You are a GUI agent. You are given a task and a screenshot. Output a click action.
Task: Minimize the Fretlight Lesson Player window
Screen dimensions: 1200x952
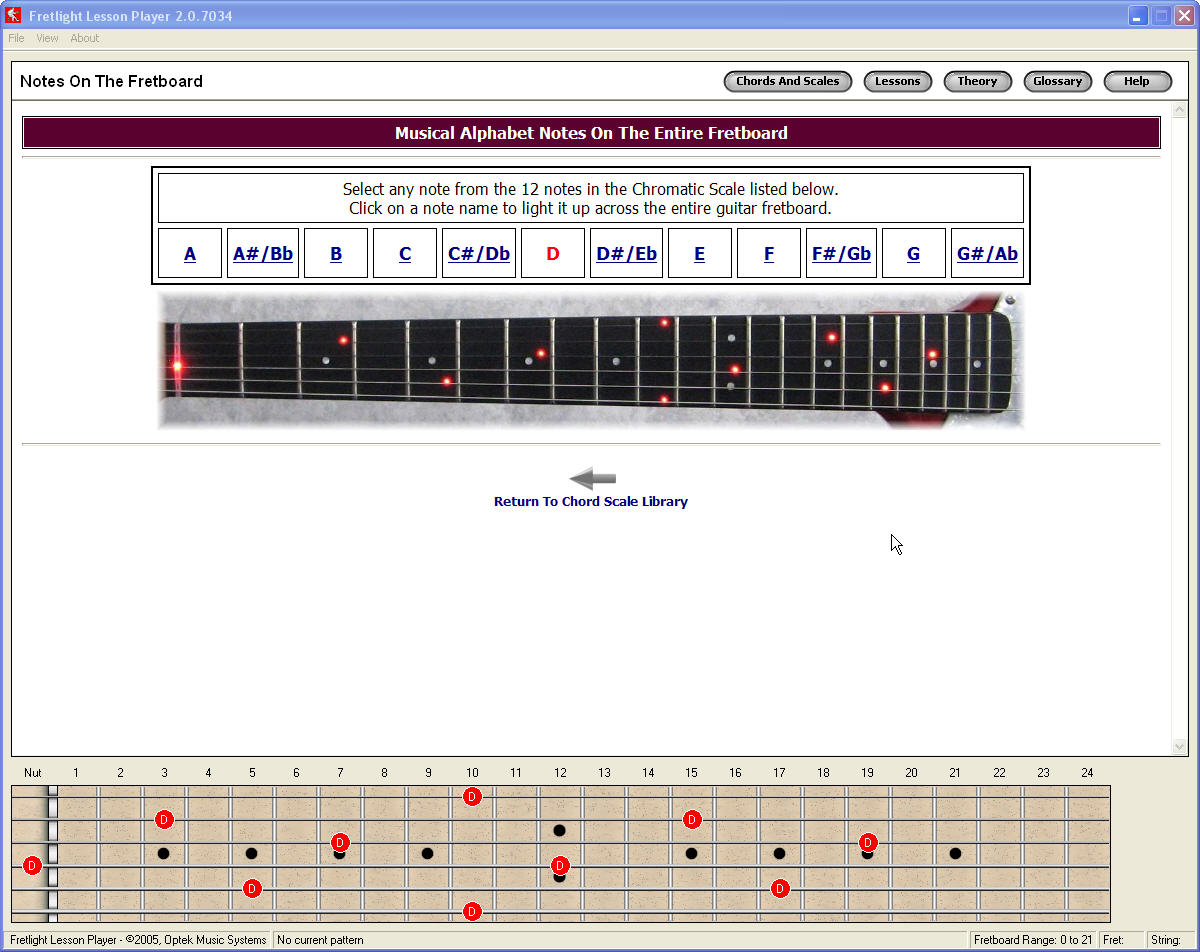tap(1138, 15)
